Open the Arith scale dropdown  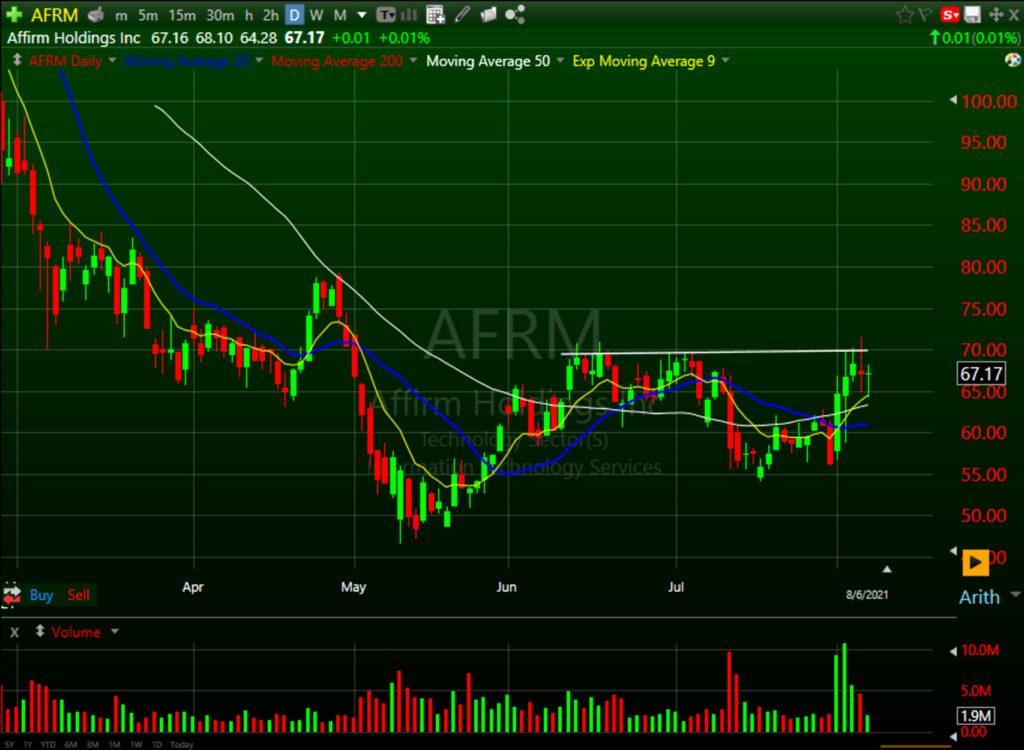click(x=989, y=596)
